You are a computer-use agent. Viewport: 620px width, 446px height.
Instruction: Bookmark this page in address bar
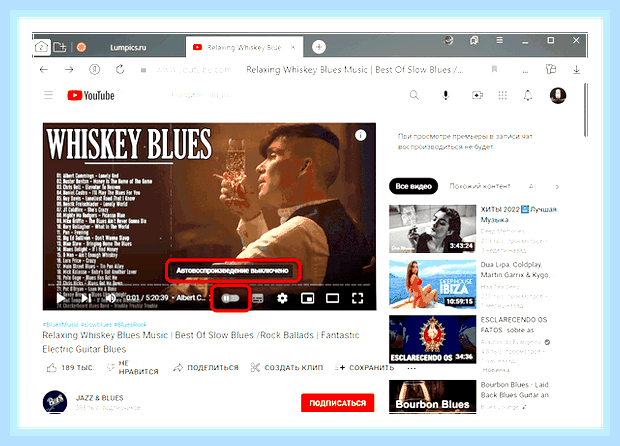(x=494, y=70)
